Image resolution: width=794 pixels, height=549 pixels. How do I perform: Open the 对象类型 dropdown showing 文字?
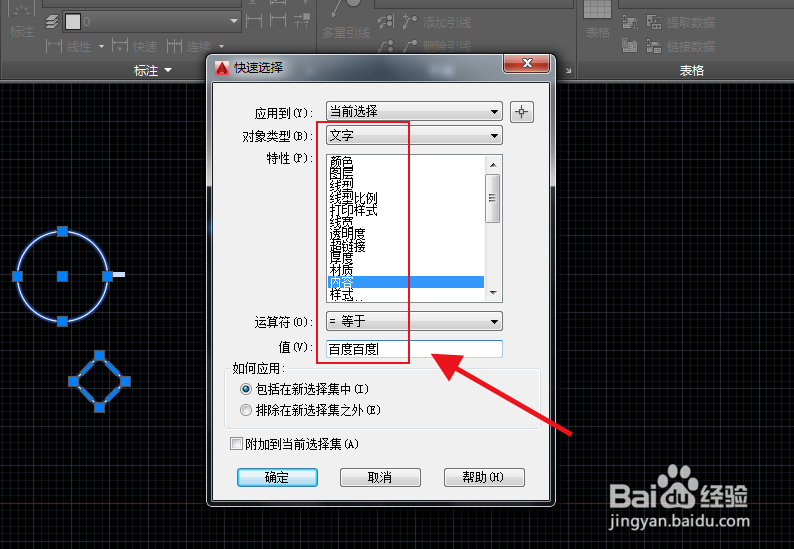pyautogui.click(x=414, y=136)
